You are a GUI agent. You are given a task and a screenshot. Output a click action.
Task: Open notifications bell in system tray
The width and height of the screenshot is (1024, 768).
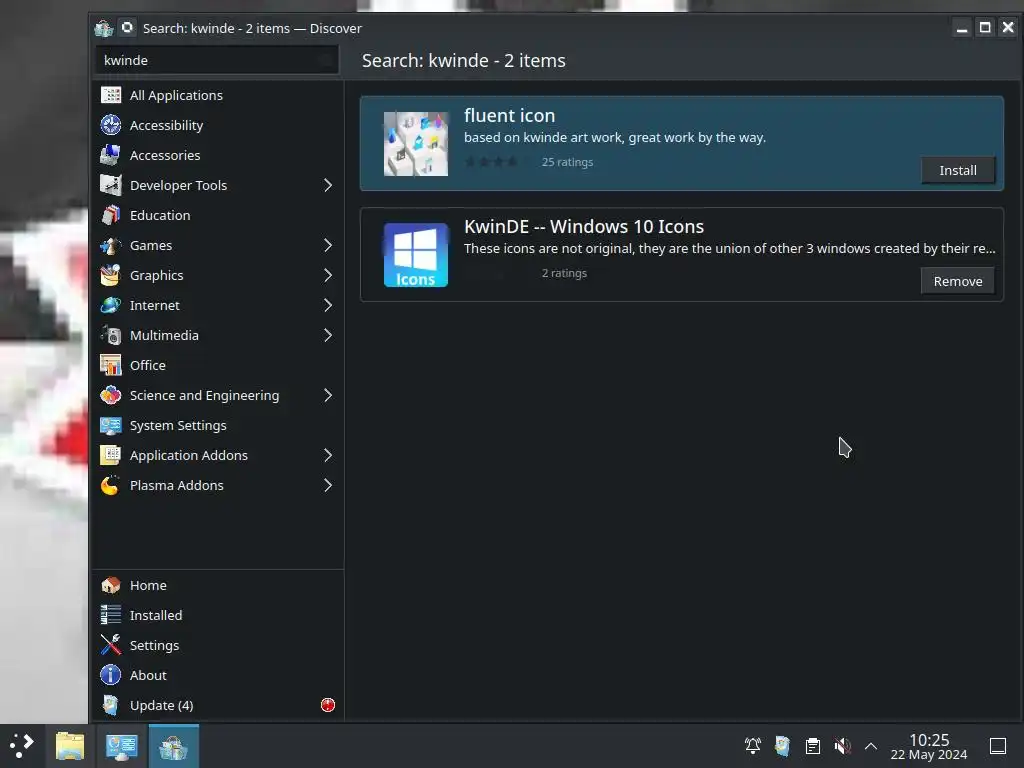pos(753,746)
